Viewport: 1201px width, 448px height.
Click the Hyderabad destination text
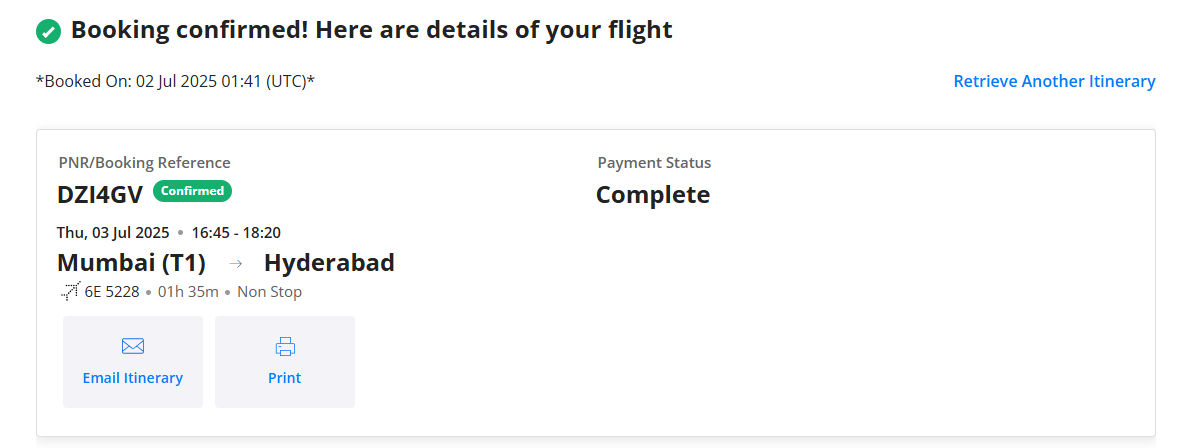click(329, 263)
